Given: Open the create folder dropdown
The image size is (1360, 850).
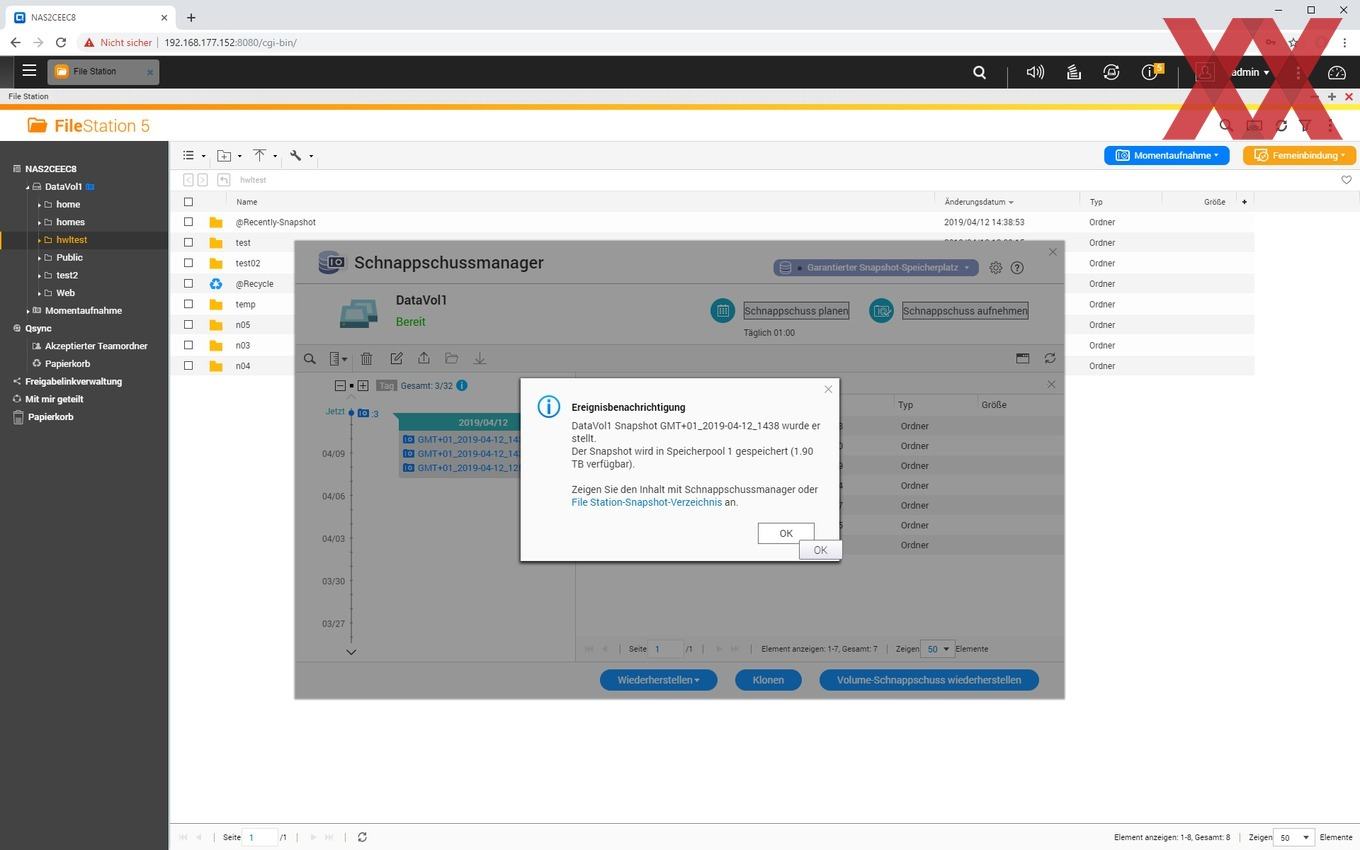Looking at the screenshot, I should click(230, 155).
